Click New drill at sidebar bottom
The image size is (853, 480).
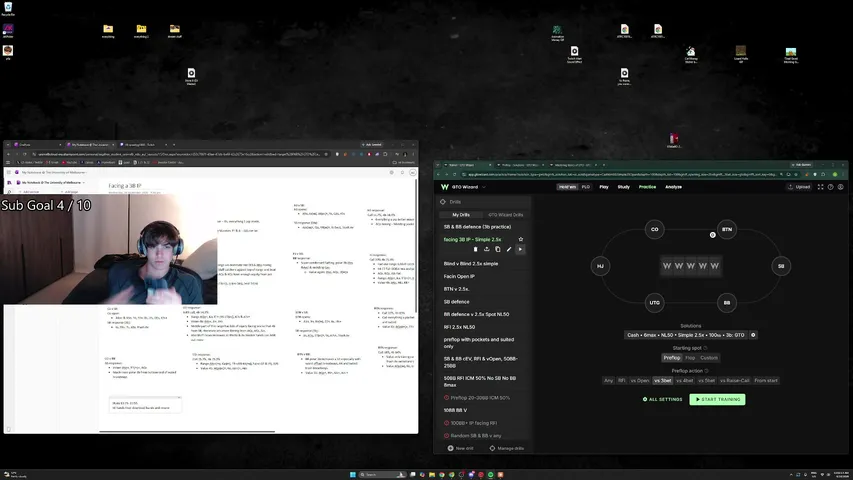click(x=460, y=448)
